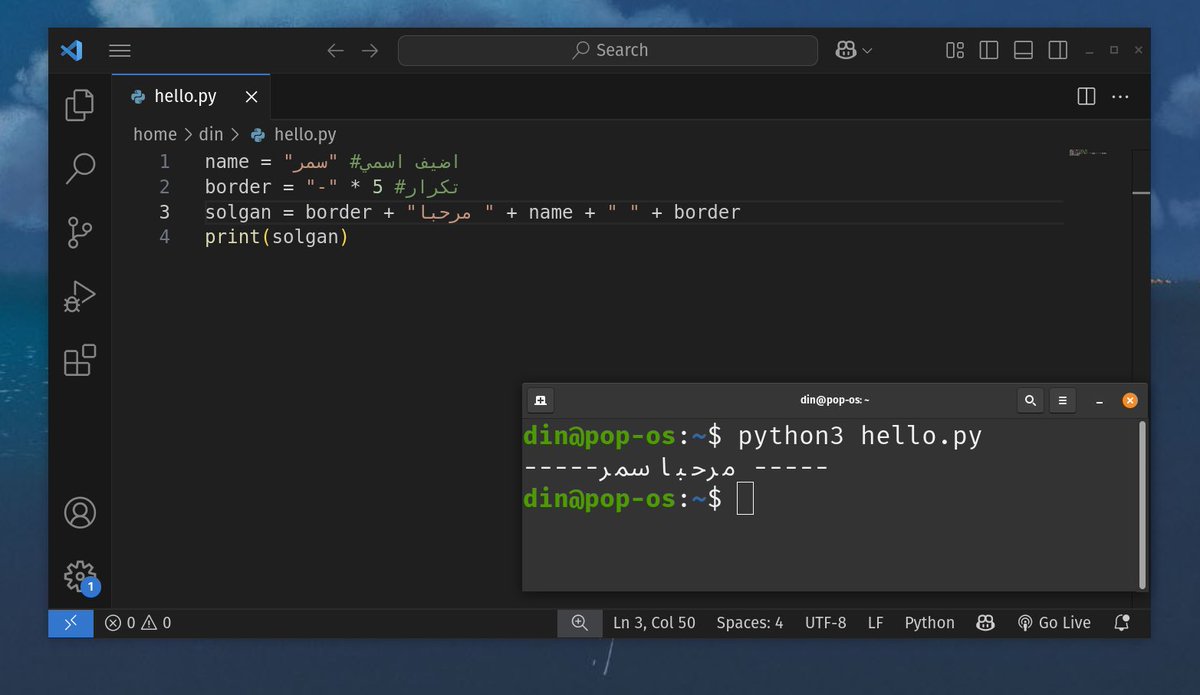Click the home breadcrumb segment
Image resolution: width=1200 pixels, height=695 pixels.
coord(155,134)
